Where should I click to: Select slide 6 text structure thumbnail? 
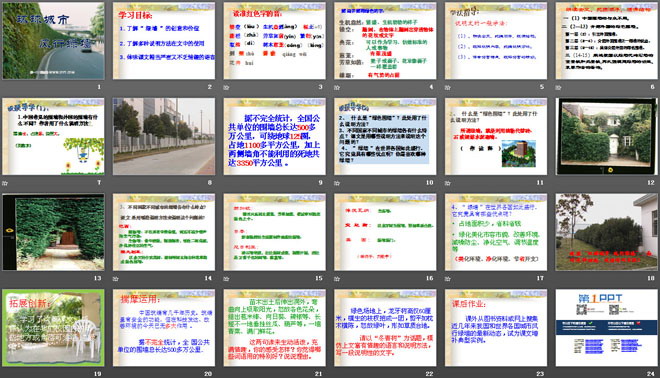[607, 41]
